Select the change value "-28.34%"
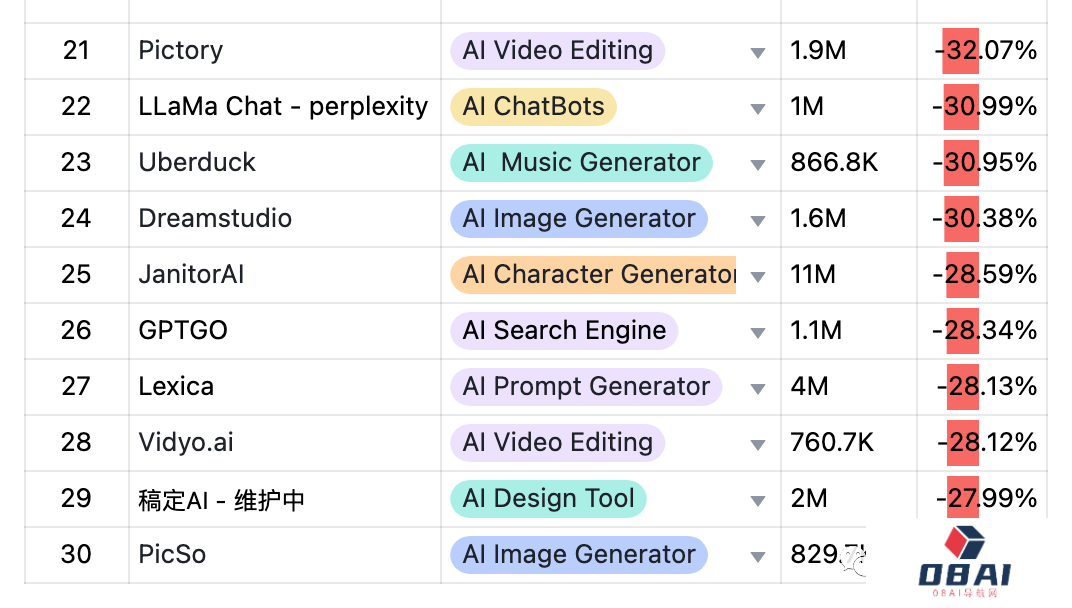Image resolution: width=1072 pixels, height=608 pixels. (x=985, y=331)
